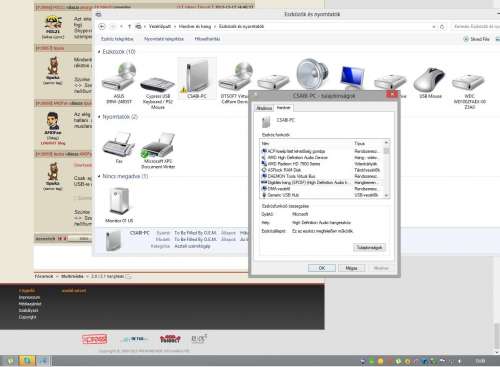Collapse the Eszközök (10) group
The width and height of the screenshot is (500, 367).
[x=99, y=52]
